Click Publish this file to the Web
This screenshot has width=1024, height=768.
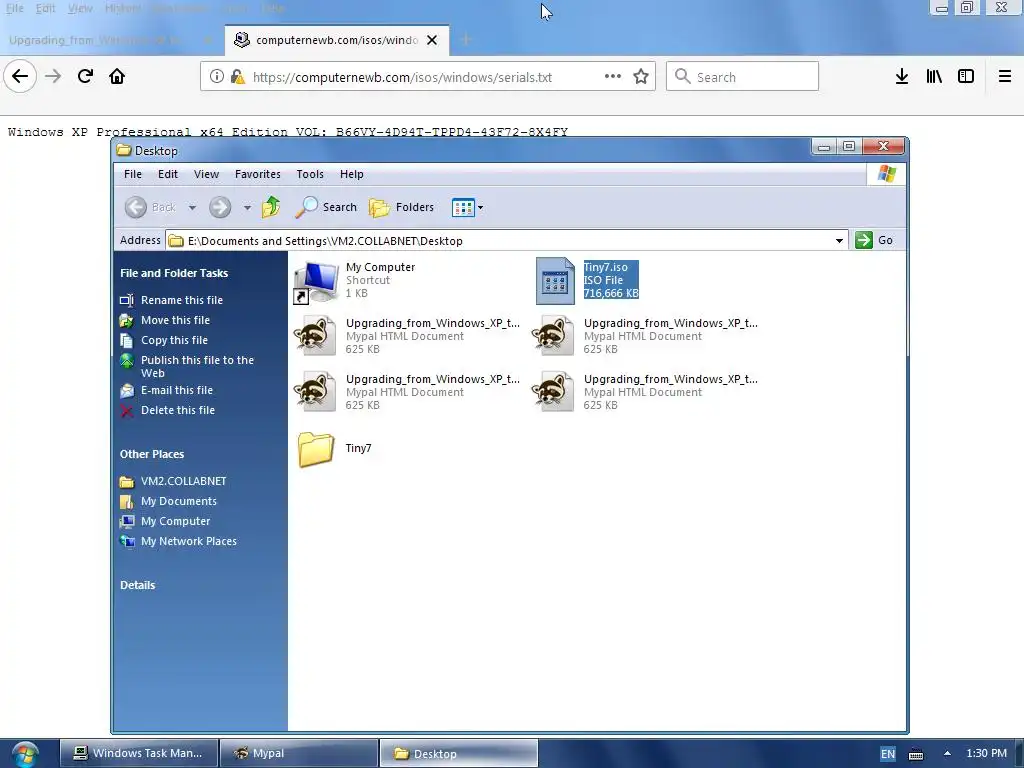(187, 366)
